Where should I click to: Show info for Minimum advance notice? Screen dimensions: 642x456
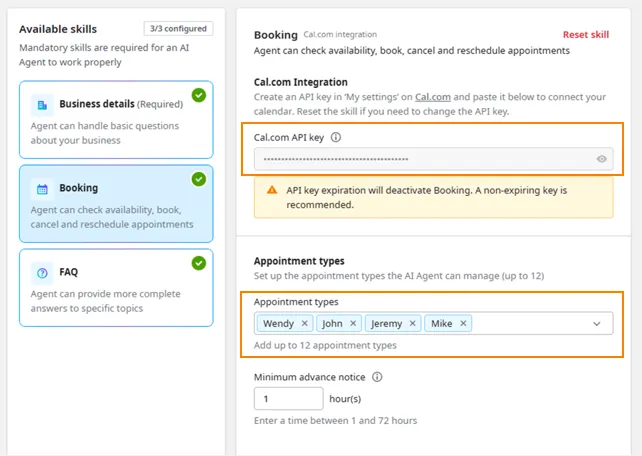coord(377,377)
